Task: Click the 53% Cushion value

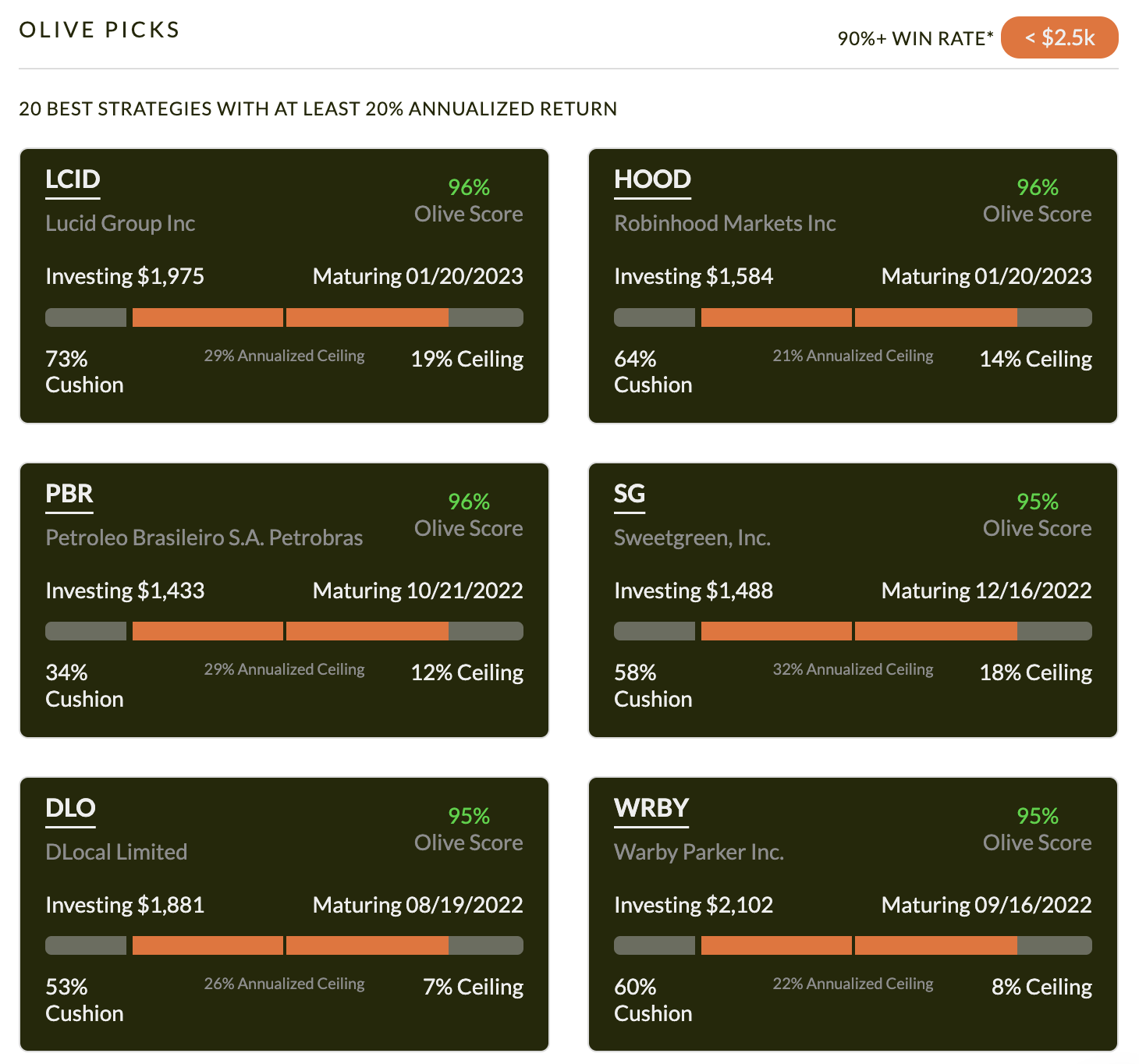Action: tap(84, 1000)
